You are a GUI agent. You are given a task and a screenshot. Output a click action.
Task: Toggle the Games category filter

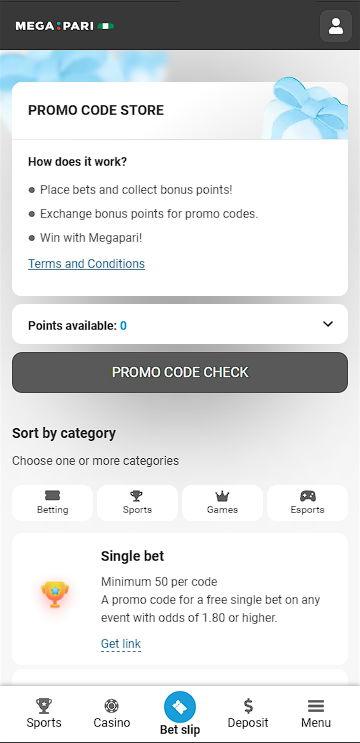(222, 503)
